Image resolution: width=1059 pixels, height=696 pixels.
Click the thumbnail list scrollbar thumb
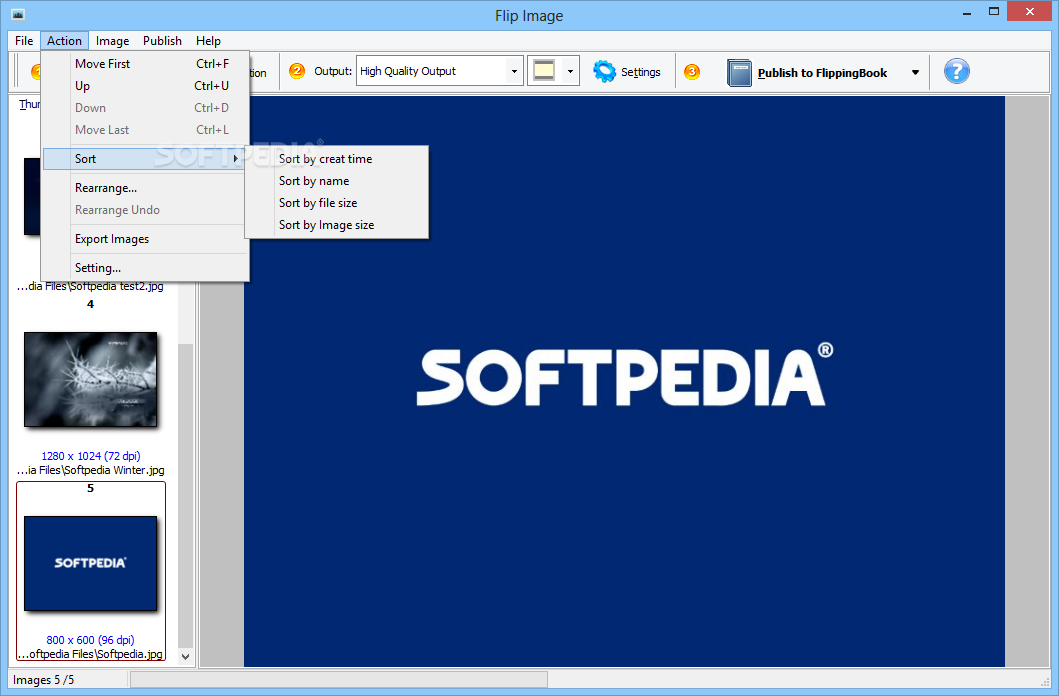point(186,496)
